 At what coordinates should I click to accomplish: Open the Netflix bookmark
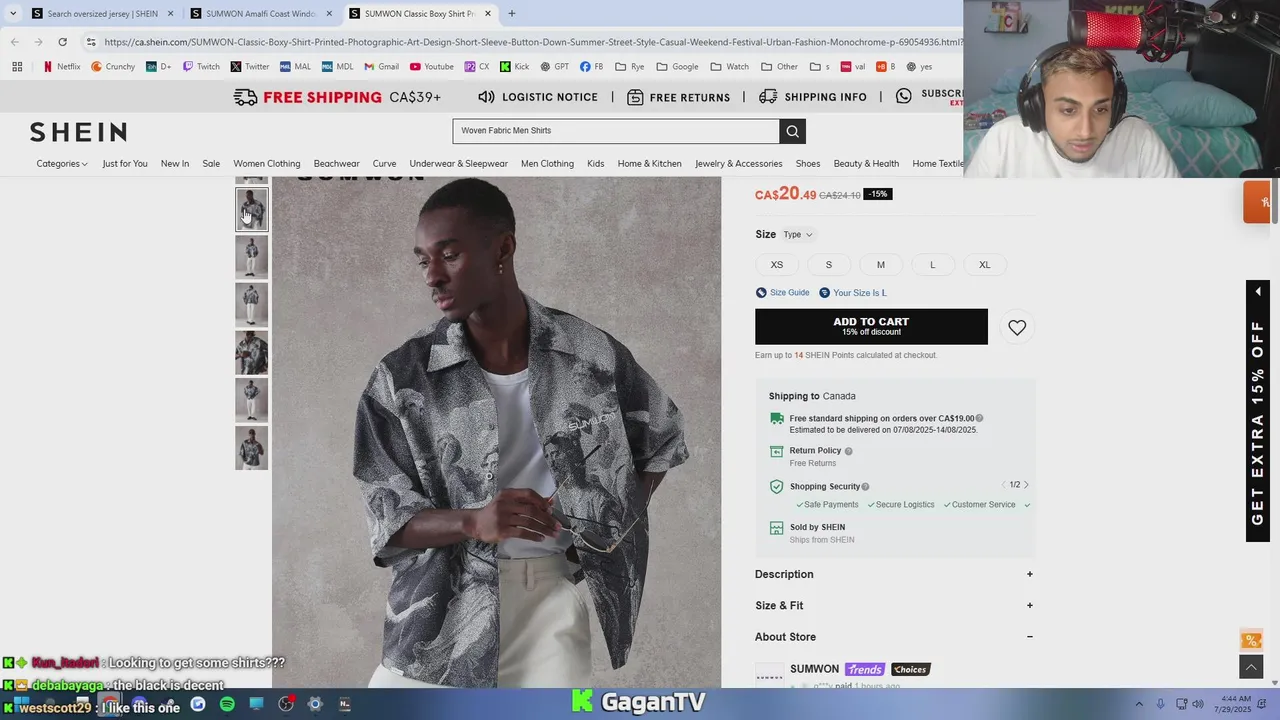[x=61, y=67]
